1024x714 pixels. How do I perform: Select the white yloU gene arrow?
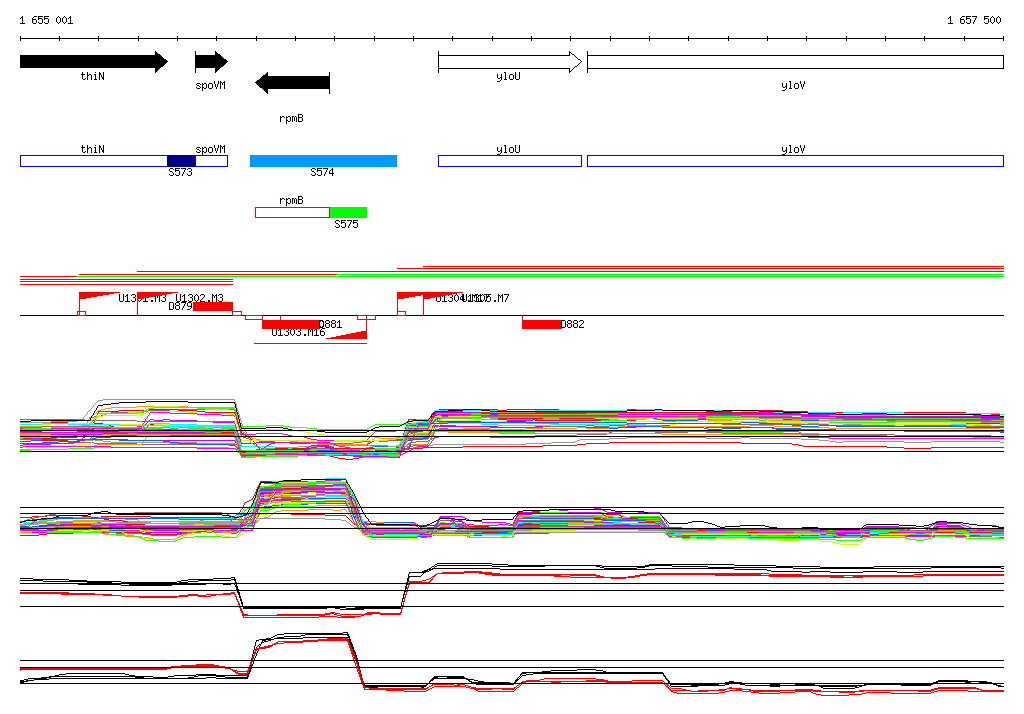(x=510, y=62)
